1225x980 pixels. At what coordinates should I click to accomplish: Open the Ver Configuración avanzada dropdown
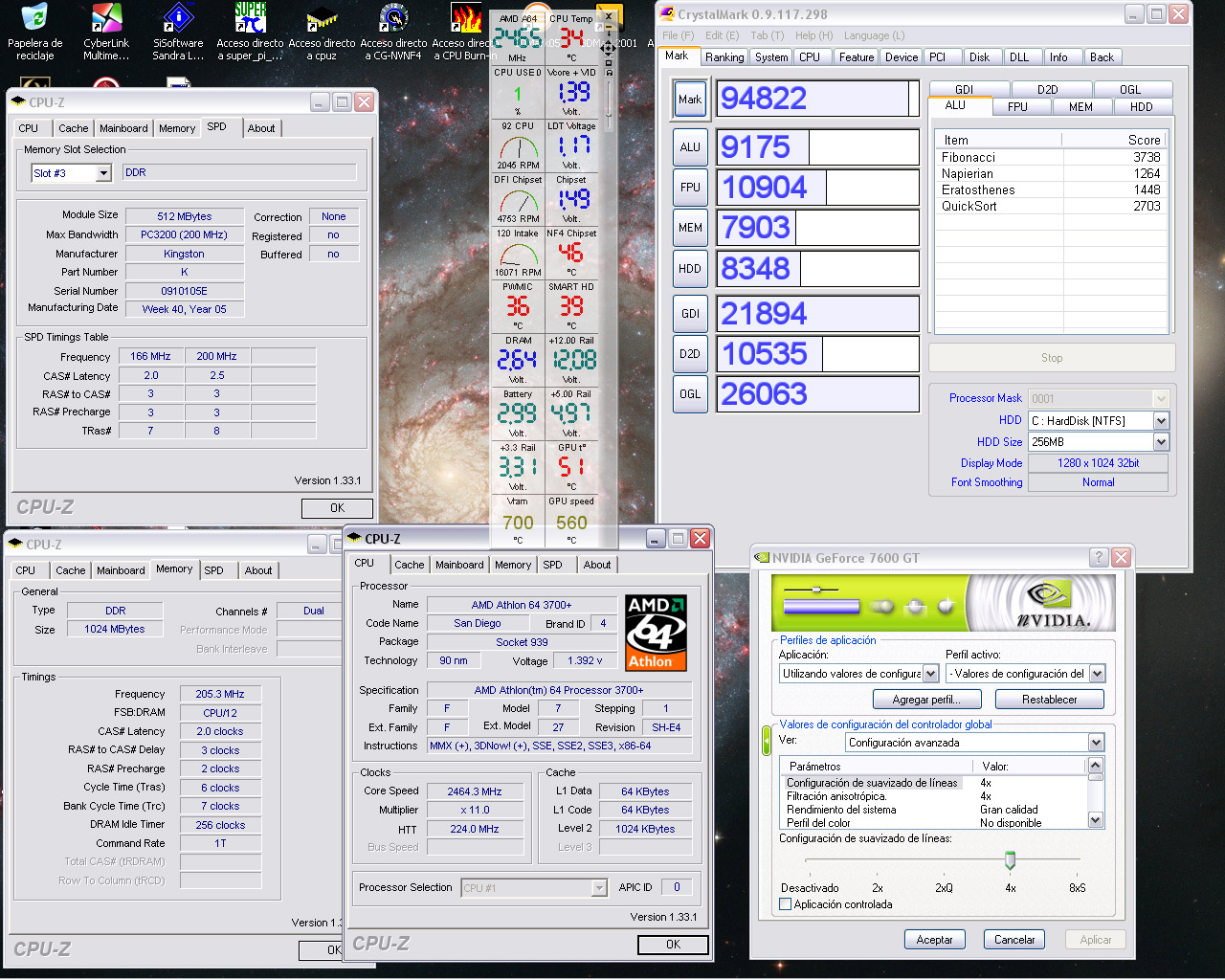[x=1096, y=743]
